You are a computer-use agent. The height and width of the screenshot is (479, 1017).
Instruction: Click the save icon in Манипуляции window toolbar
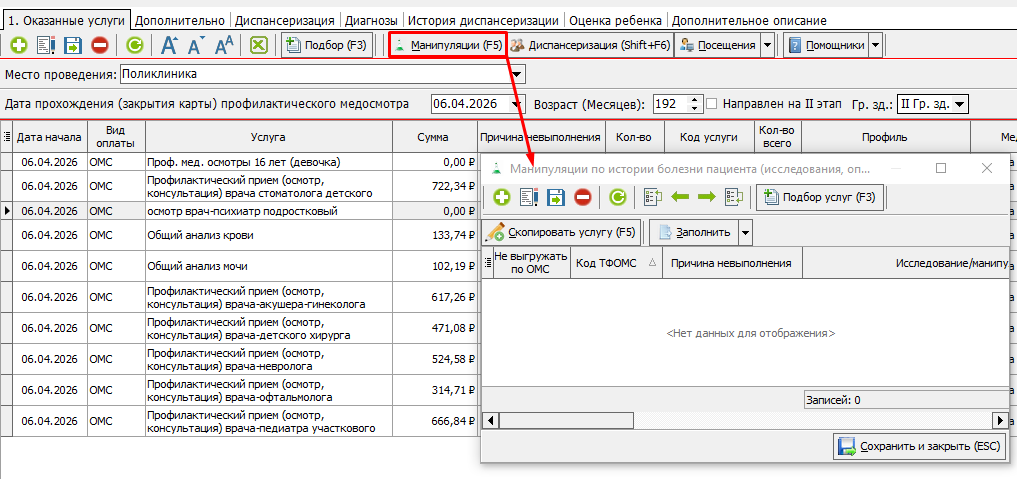[x=555, y=198]
